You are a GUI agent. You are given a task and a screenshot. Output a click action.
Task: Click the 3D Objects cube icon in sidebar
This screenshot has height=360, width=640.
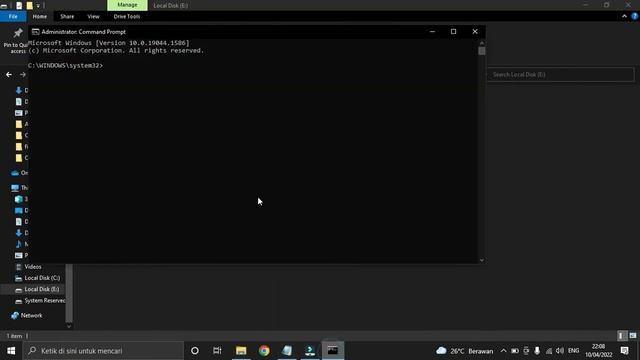19,199
